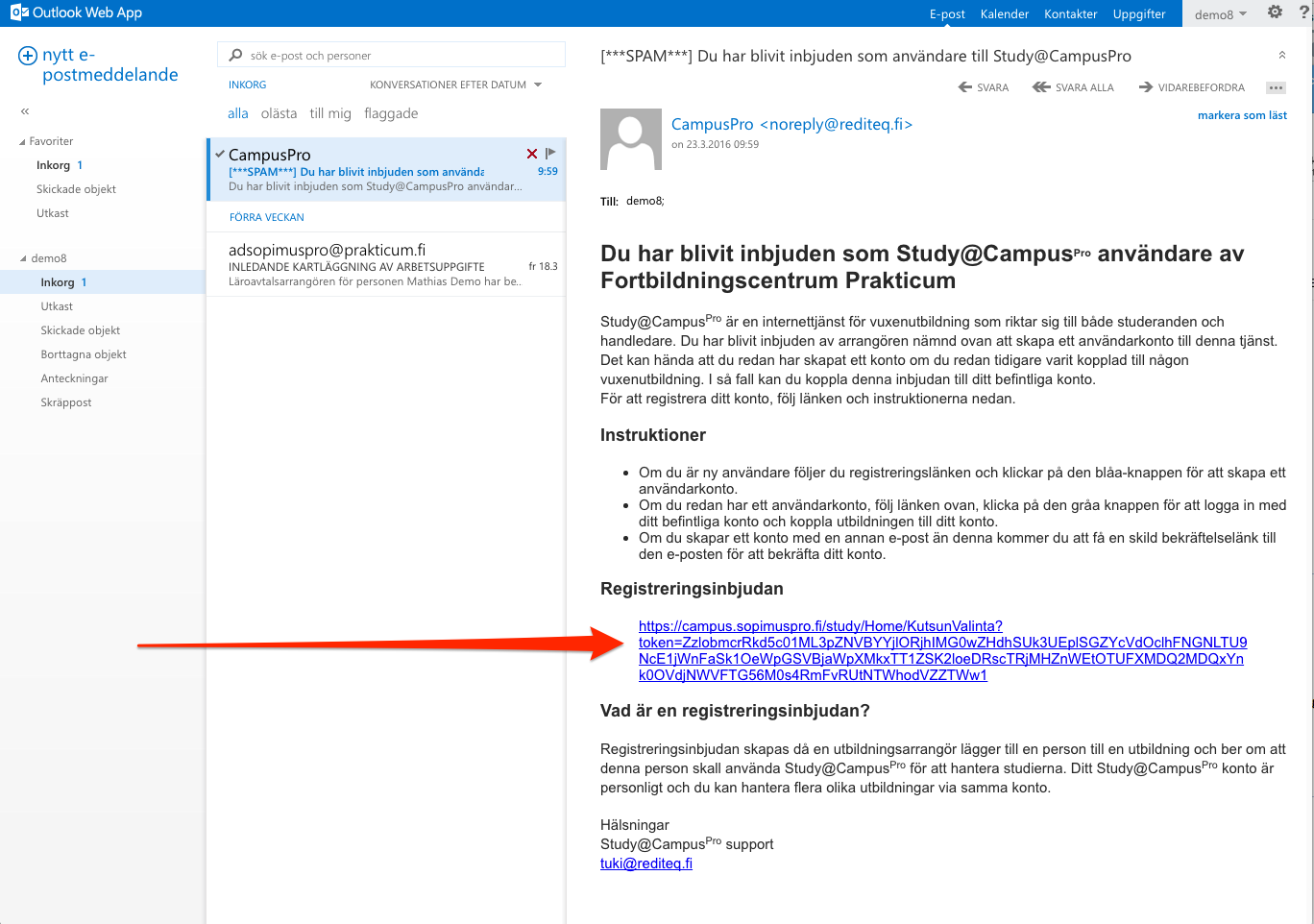Click the 'demo8;' recipient in Till field
The width and height of the screenshot is (1314, 924).
pos(645,201)
